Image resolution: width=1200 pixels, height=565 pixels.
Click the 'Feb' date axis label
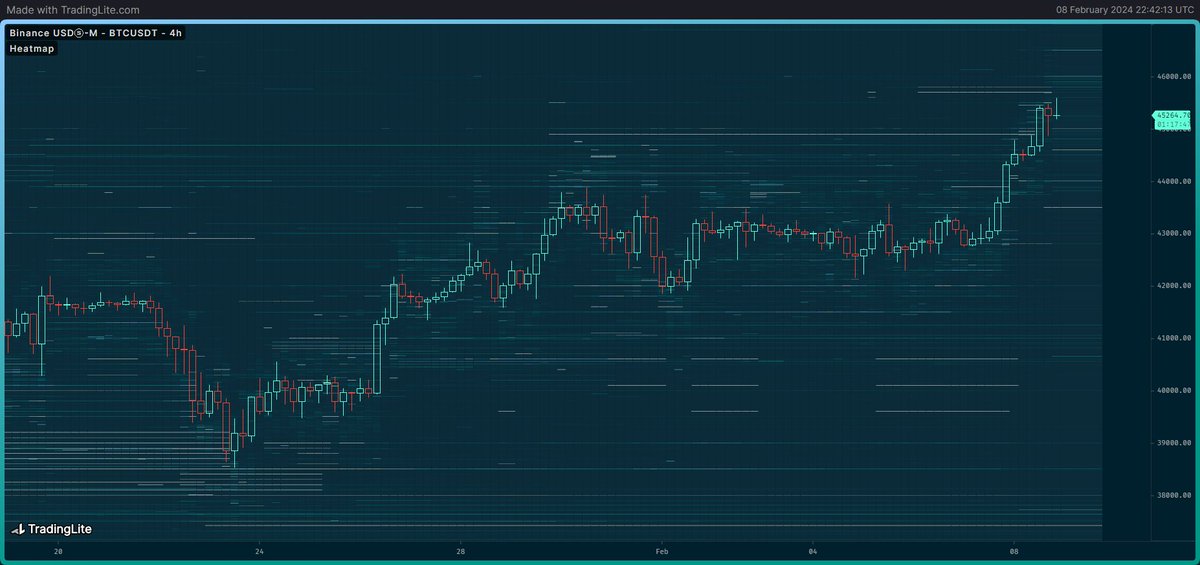661,551
